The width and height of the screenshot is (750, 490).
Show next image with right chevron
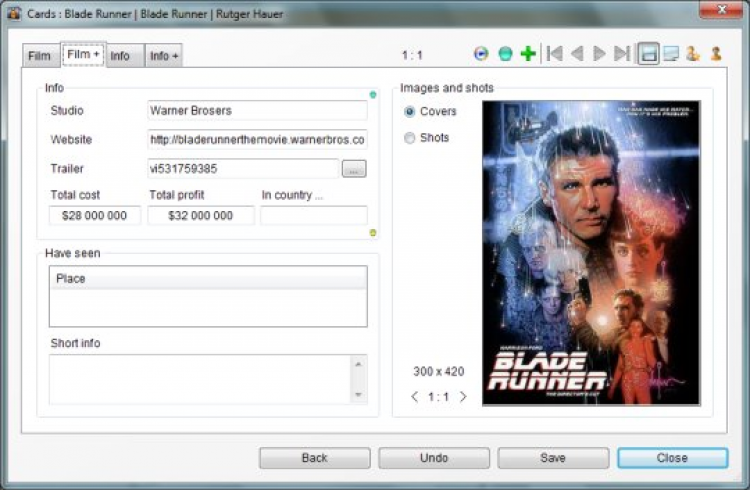point(463,397)
